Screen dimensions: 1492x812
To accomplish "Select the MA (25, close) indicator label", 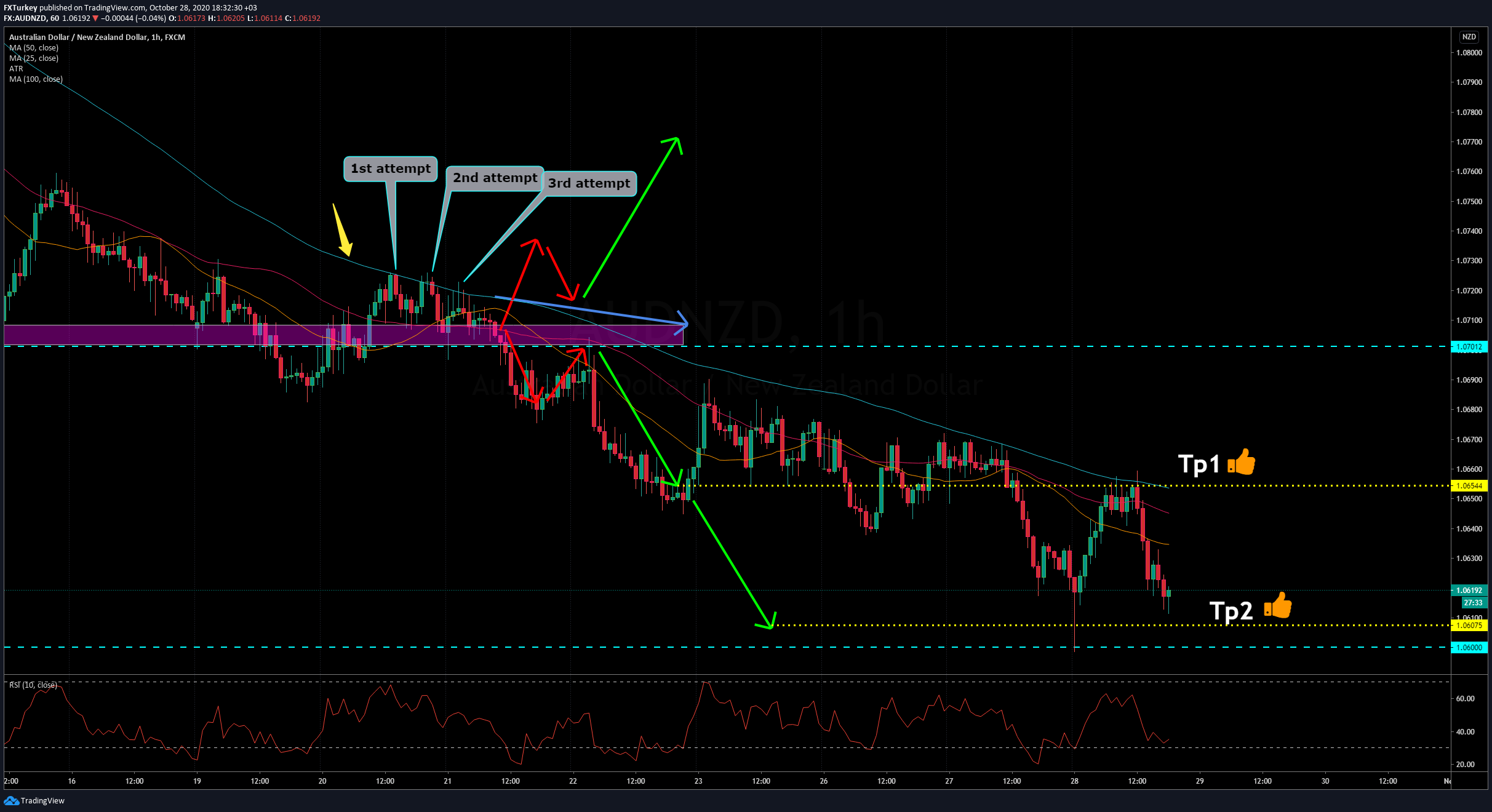I will (x=34, y=58).
